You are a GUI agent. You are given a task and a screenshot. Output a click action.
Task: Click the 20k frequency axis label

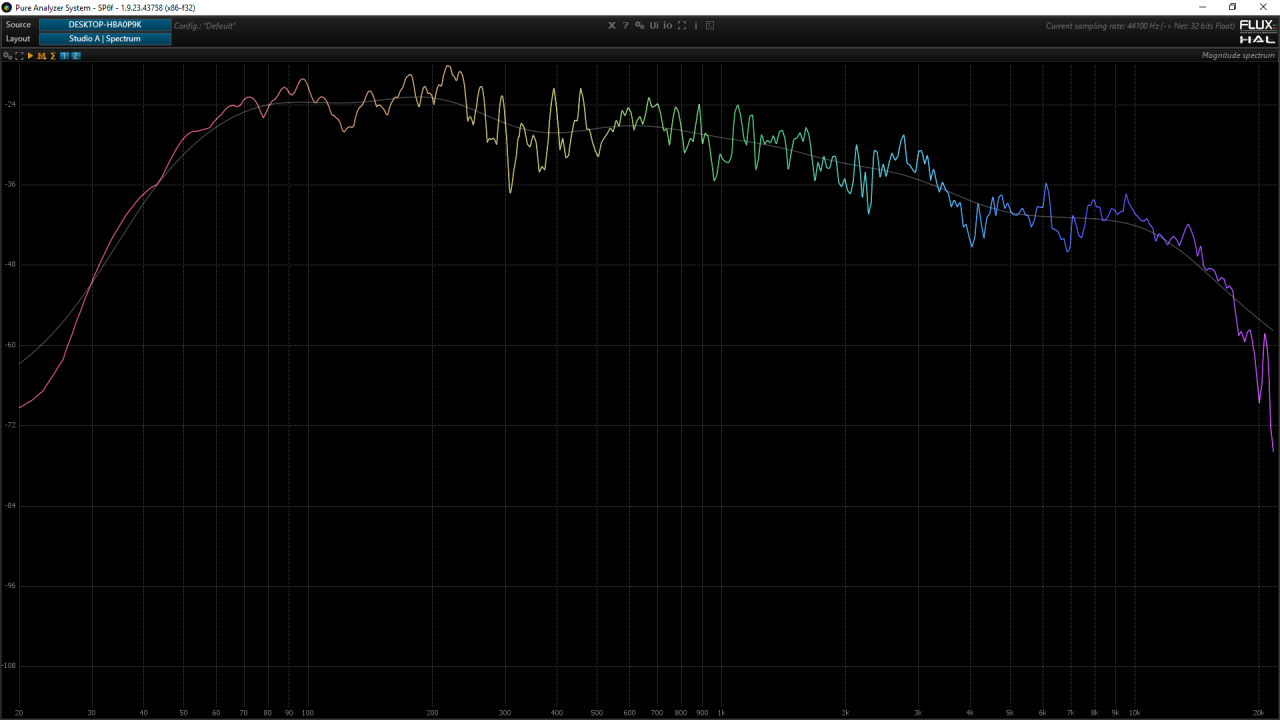point(1259,713)
